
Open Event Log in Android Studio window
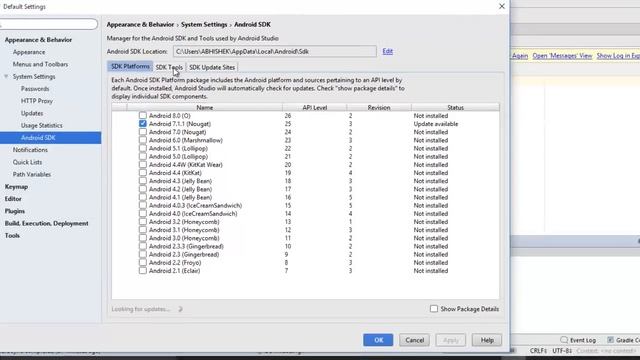tap(578, 340)
